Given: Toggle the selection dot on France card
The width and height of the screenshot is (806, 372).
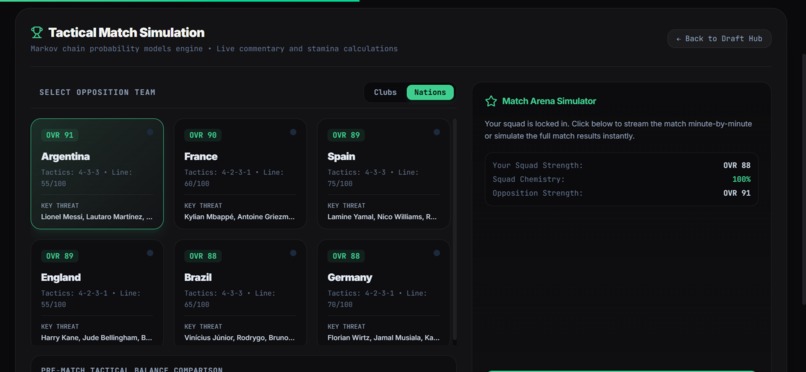Looking at the screenshot, I should 294,132.
